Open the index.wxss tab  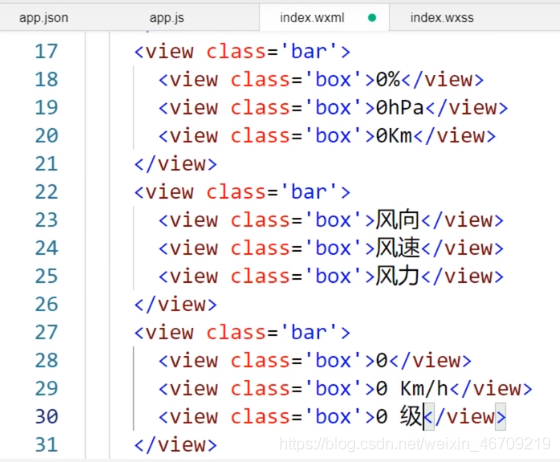[x=442, y=17]
